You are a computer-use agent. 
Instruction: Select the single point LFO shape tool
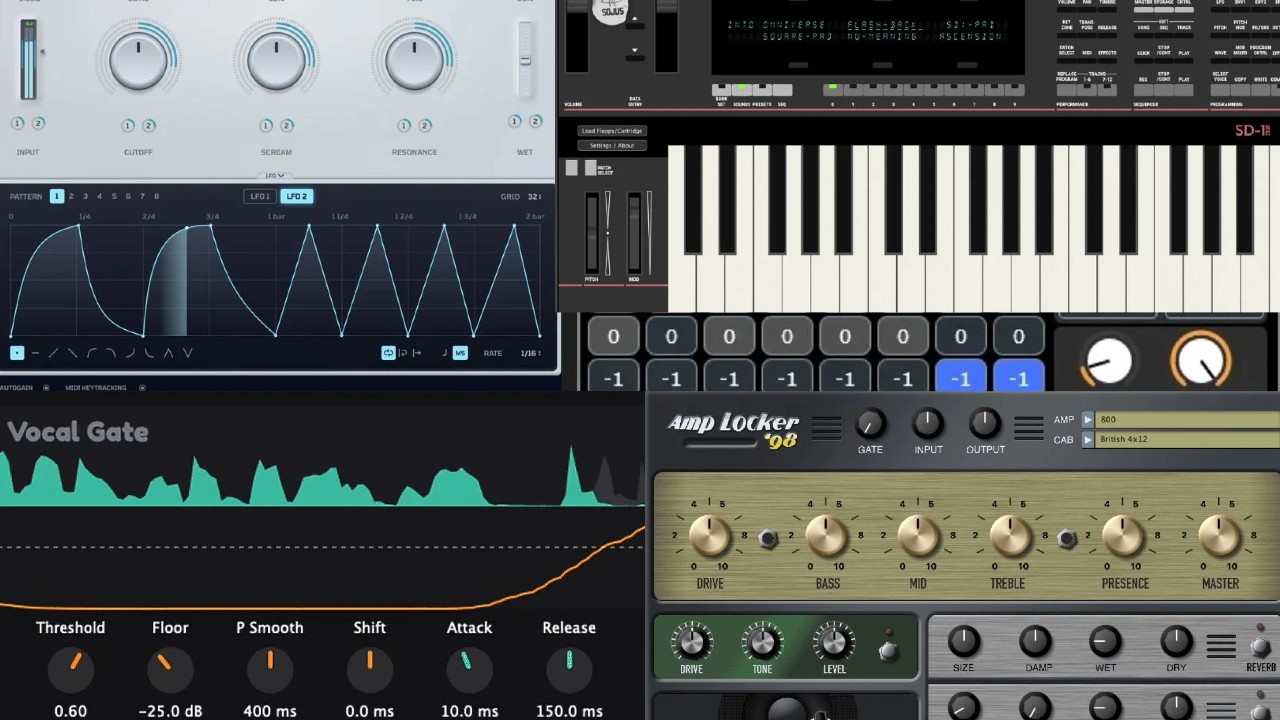point(17,353)
